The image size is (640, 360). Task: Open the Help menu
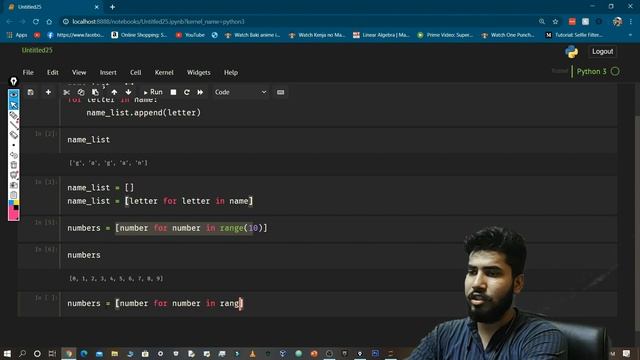pos(231,72)
